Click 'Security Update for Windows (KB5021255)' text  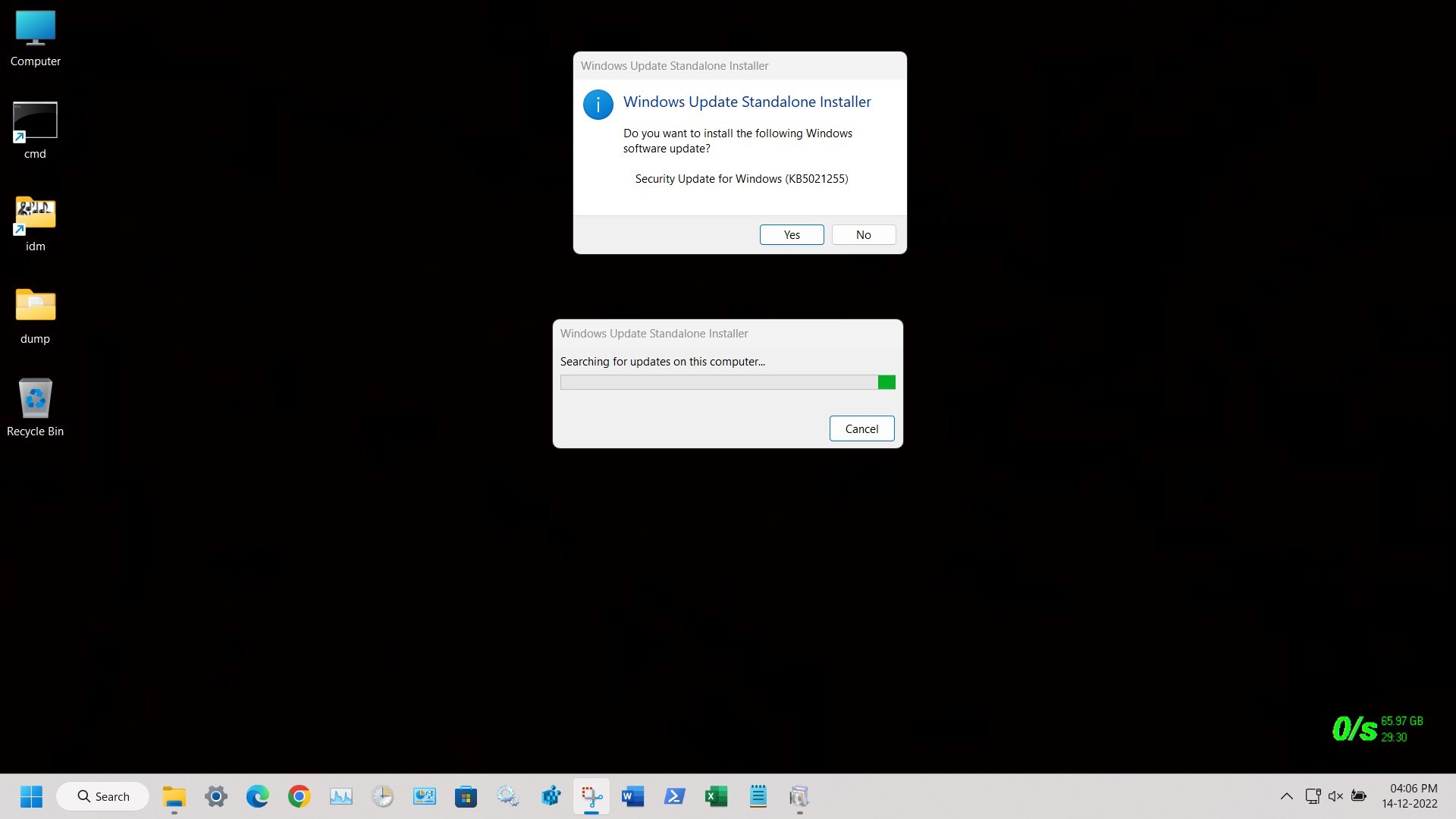(x=742, y=179)
